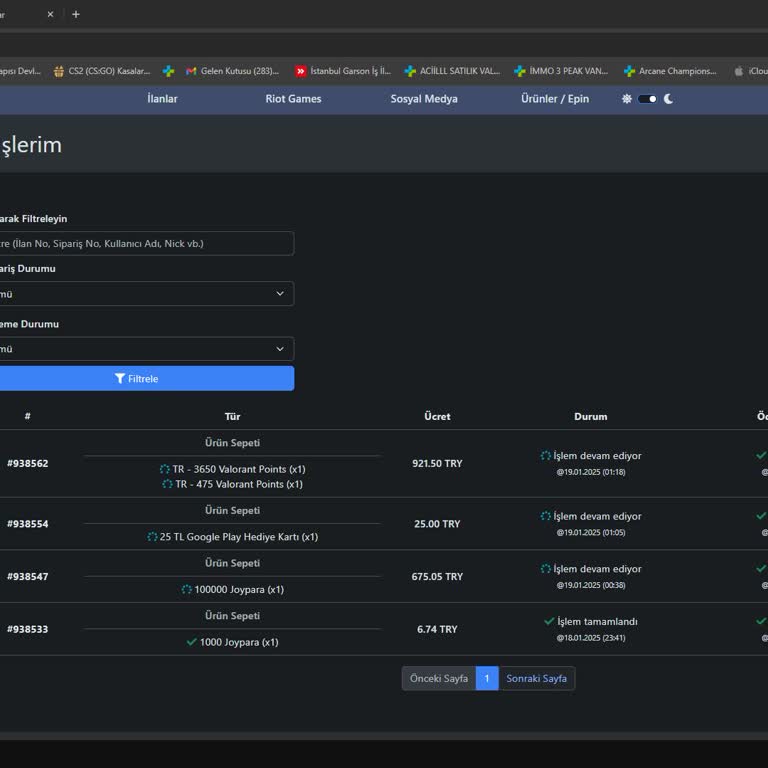Click the moon dark-mode icon
Viewport: 768px width, 768px height.
[668, 99]
